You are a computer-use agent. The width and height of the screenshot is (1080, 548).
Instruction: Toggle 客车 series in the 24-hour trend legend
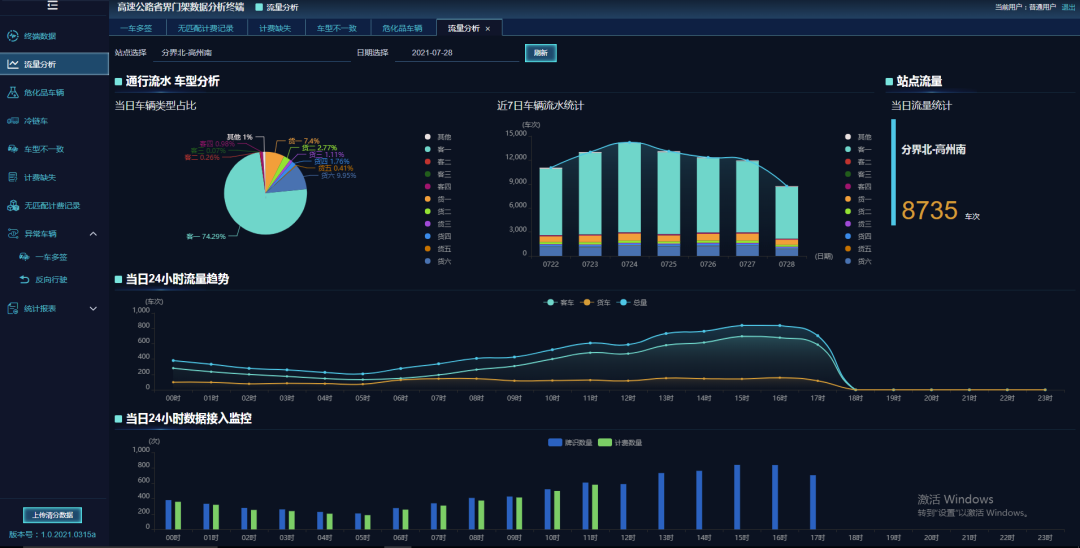555,302
